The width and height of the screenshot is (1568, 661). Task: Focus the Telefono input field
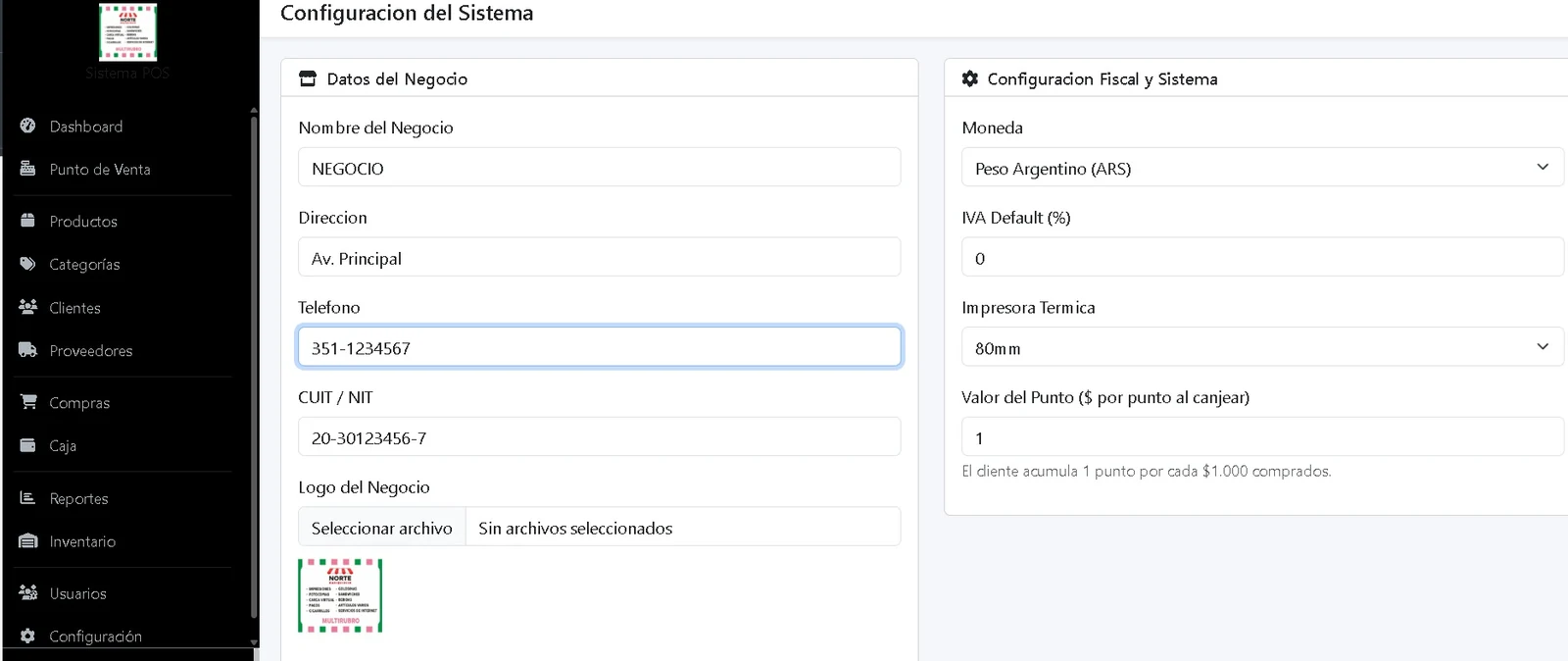pyautogui.click(x=599, y=347)
